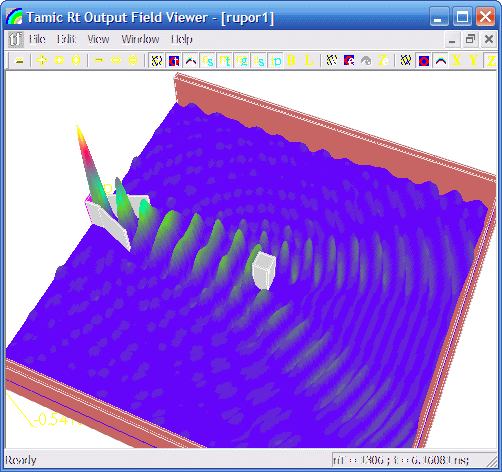502x472 pixels.
Task: Open the Help menu
Action: click(x=182, y=39)
